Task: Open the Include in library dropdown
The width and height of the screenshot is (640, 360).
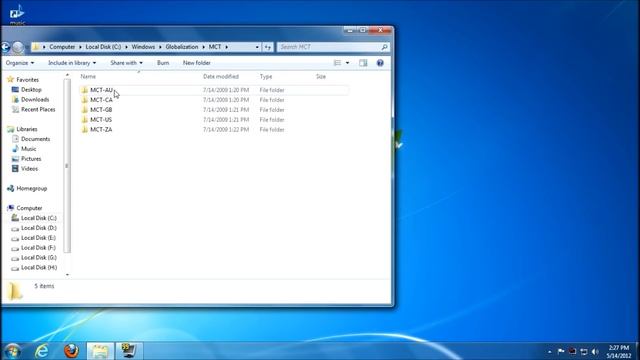Action: pos(72,63)
